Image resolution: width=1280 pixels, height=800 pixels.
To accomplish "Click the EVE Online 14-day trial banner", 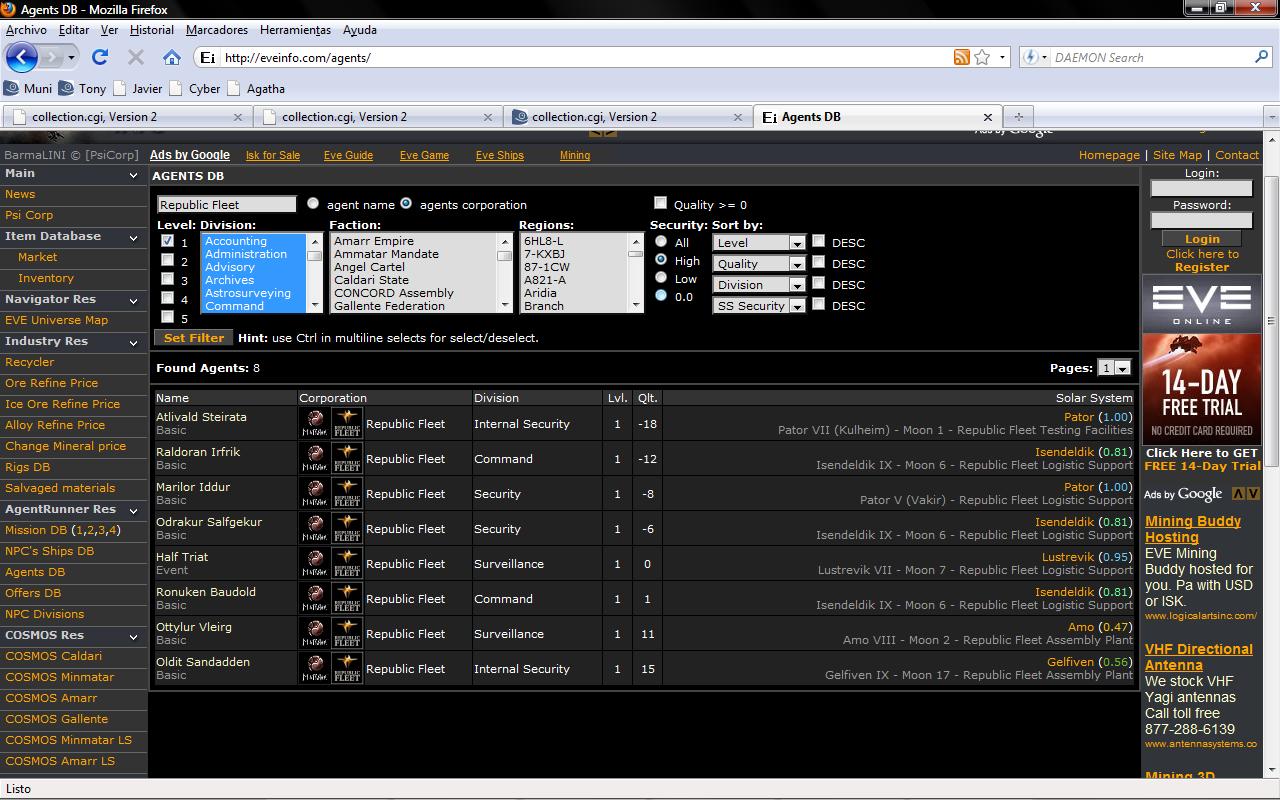I will [1202, 358].
